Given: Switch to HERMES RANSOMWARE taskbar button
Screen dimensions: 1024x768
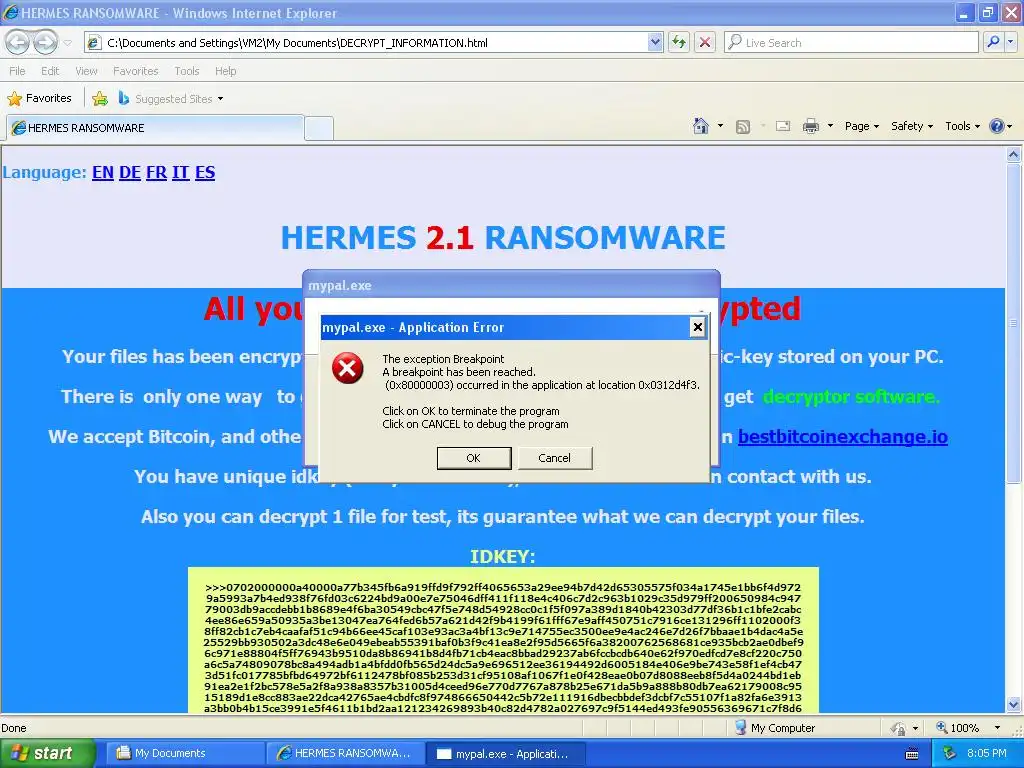Looking at the screenshot, I should (345, 753).
